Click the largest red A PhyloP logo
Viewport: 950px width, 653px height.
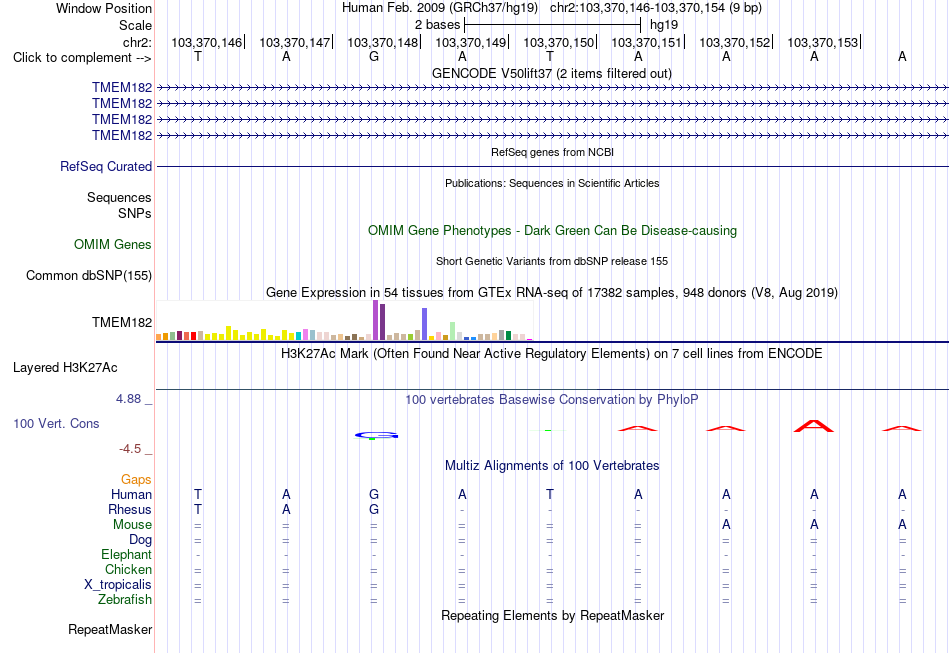814,425
